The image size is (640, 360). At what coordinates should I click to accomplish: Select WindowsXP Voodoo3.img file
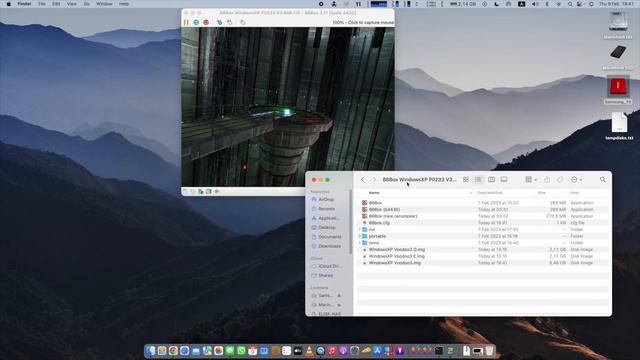point(483,263)
